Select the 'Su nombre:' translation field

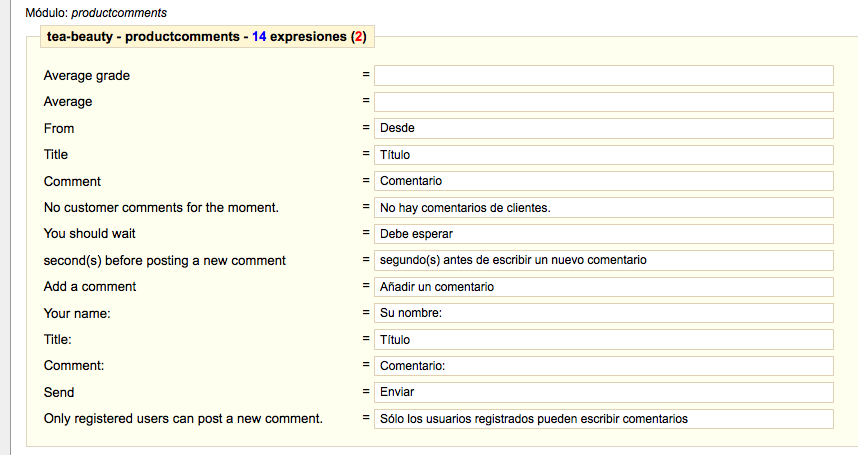603,313
